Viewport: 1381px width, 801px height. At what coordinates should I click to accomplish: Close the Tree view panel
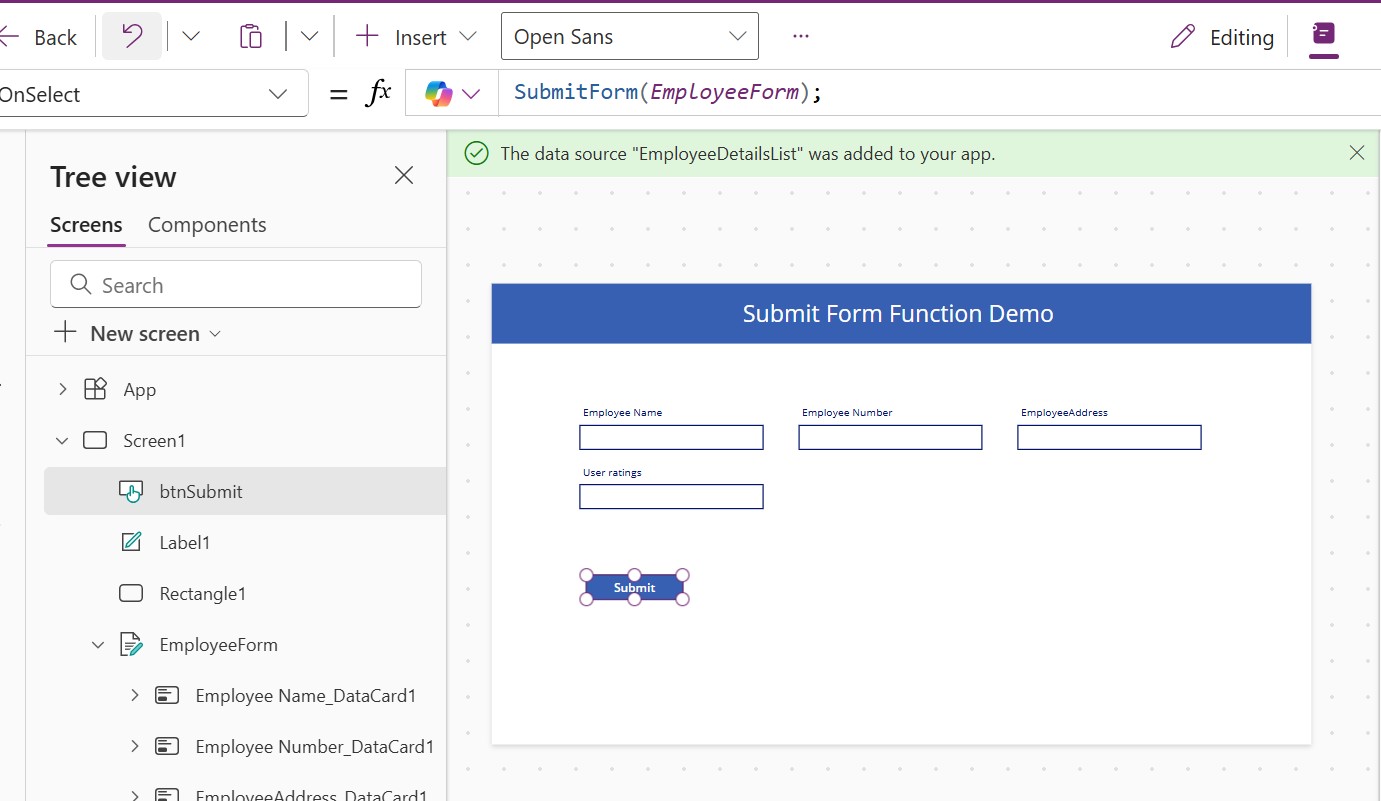click(404, 176)
